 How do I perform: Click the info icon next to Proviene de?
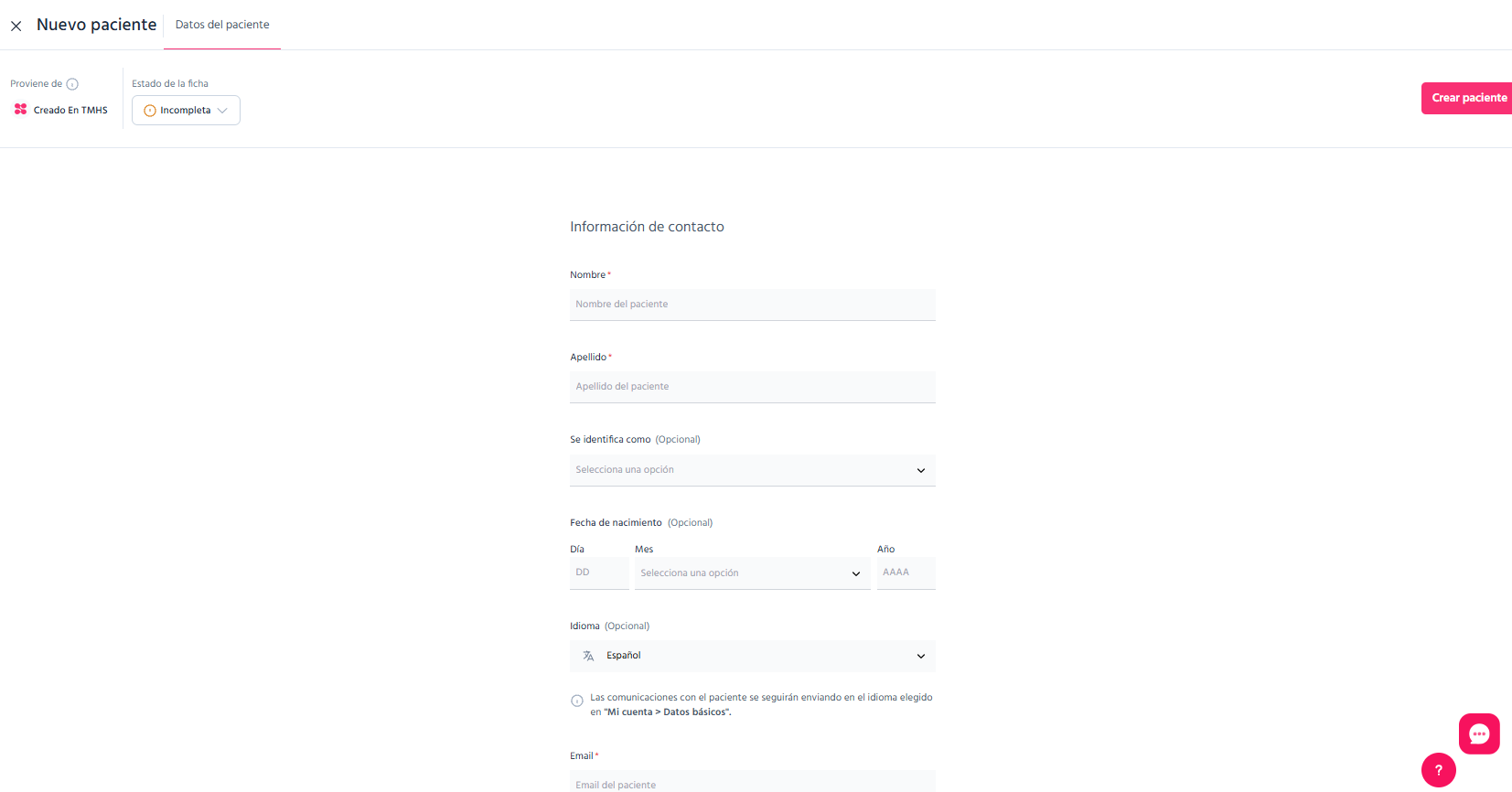tap(72, 84)
